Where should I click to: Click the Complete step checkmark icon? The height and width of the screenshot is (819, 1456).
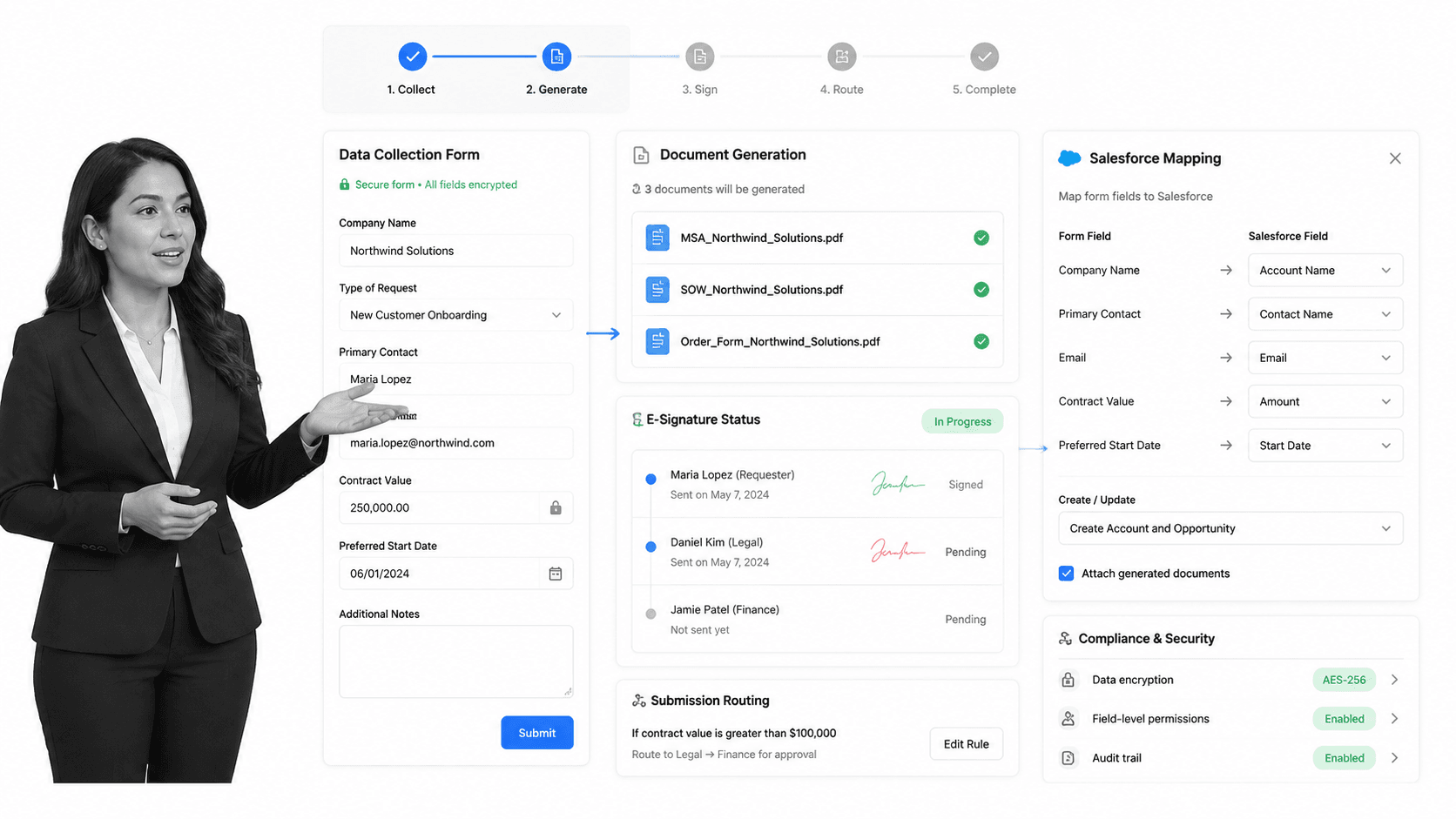(984, 57)
